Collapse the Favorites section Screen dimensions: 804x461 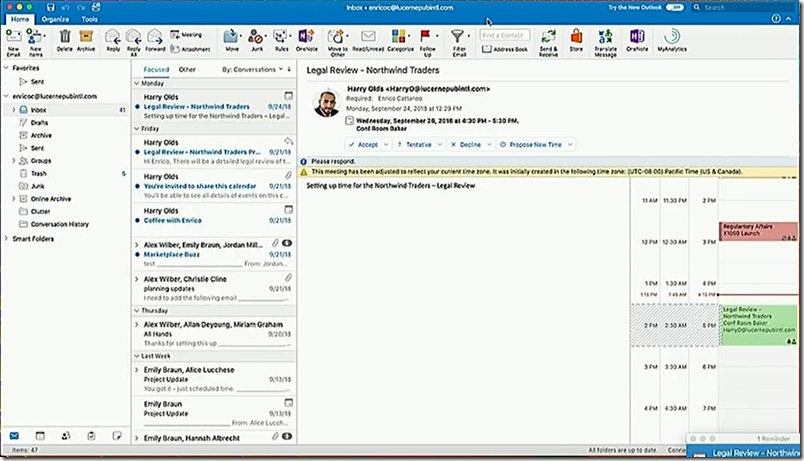click(6, 68)
